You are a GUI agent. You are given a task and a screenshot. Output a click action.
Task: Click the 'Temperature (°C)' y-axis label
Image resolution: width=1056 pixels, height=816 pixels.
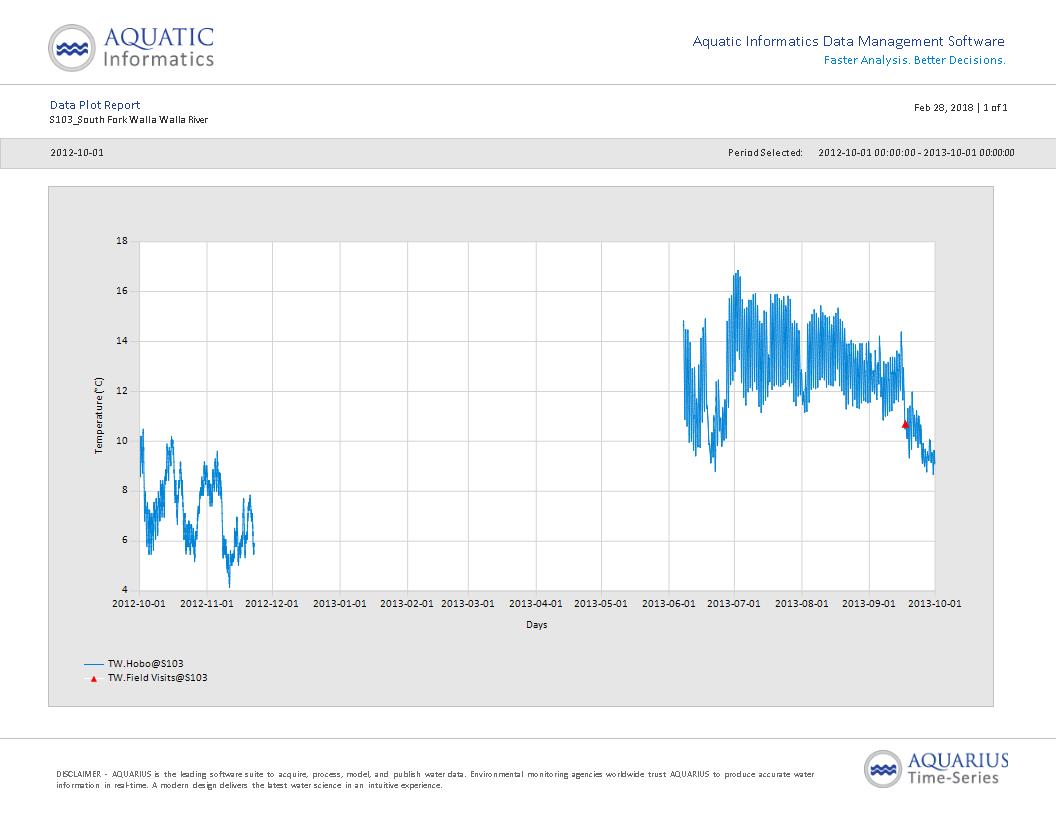(99, 415)
